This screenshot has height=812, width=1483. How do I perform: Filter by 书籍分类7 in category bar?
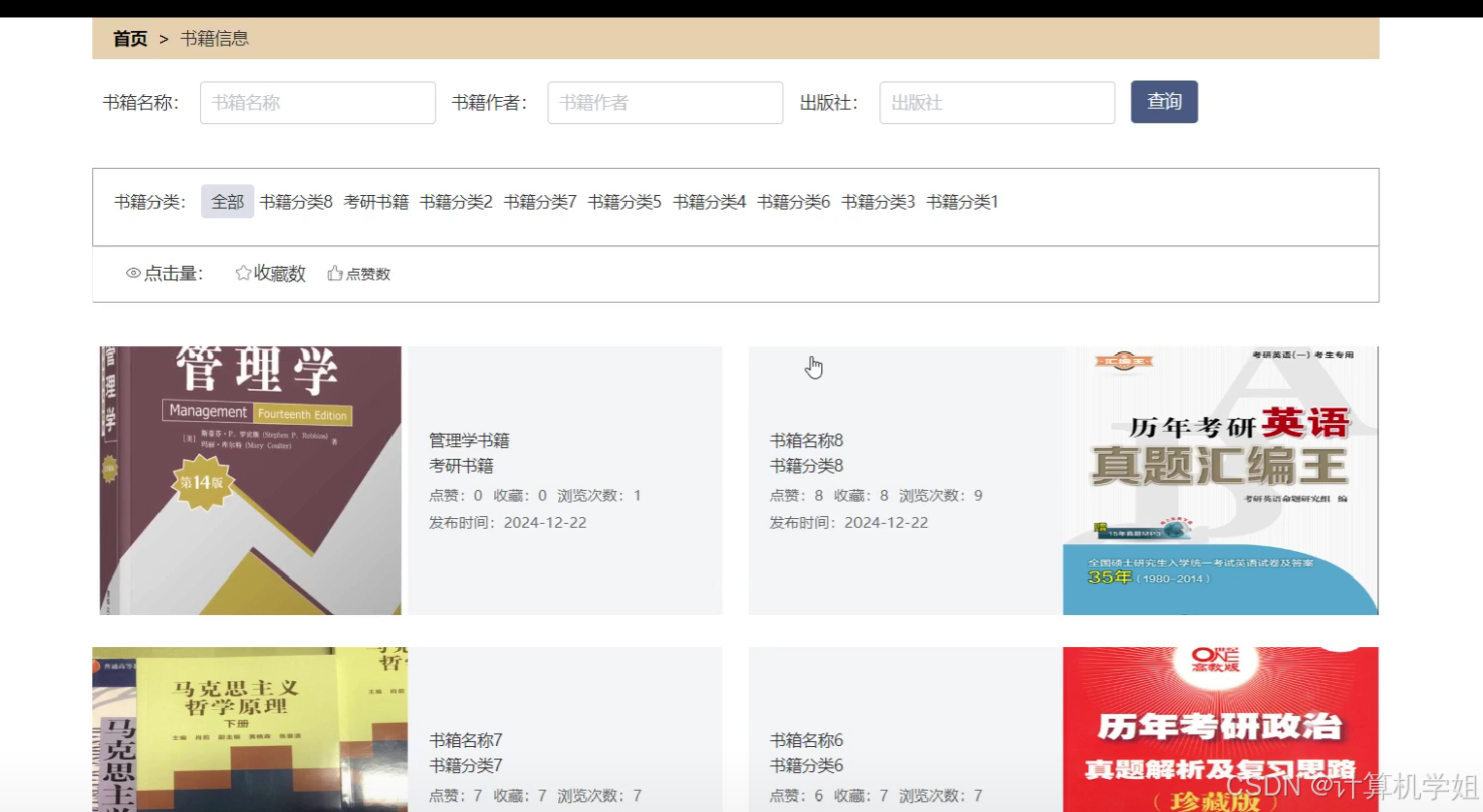point(540,202)
